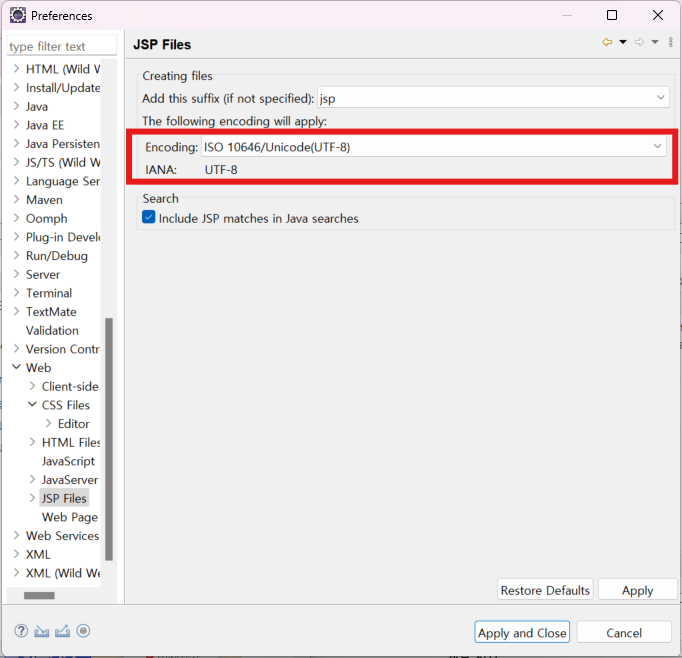Open the Encoding combo box
The height and width of the screenshot is (658, 682).
pos(433,147)
